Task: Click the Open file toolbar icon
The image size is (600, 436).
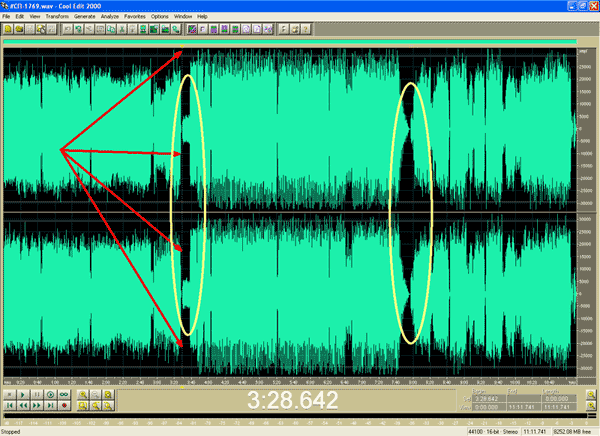Action: click(x=21, y=29)
